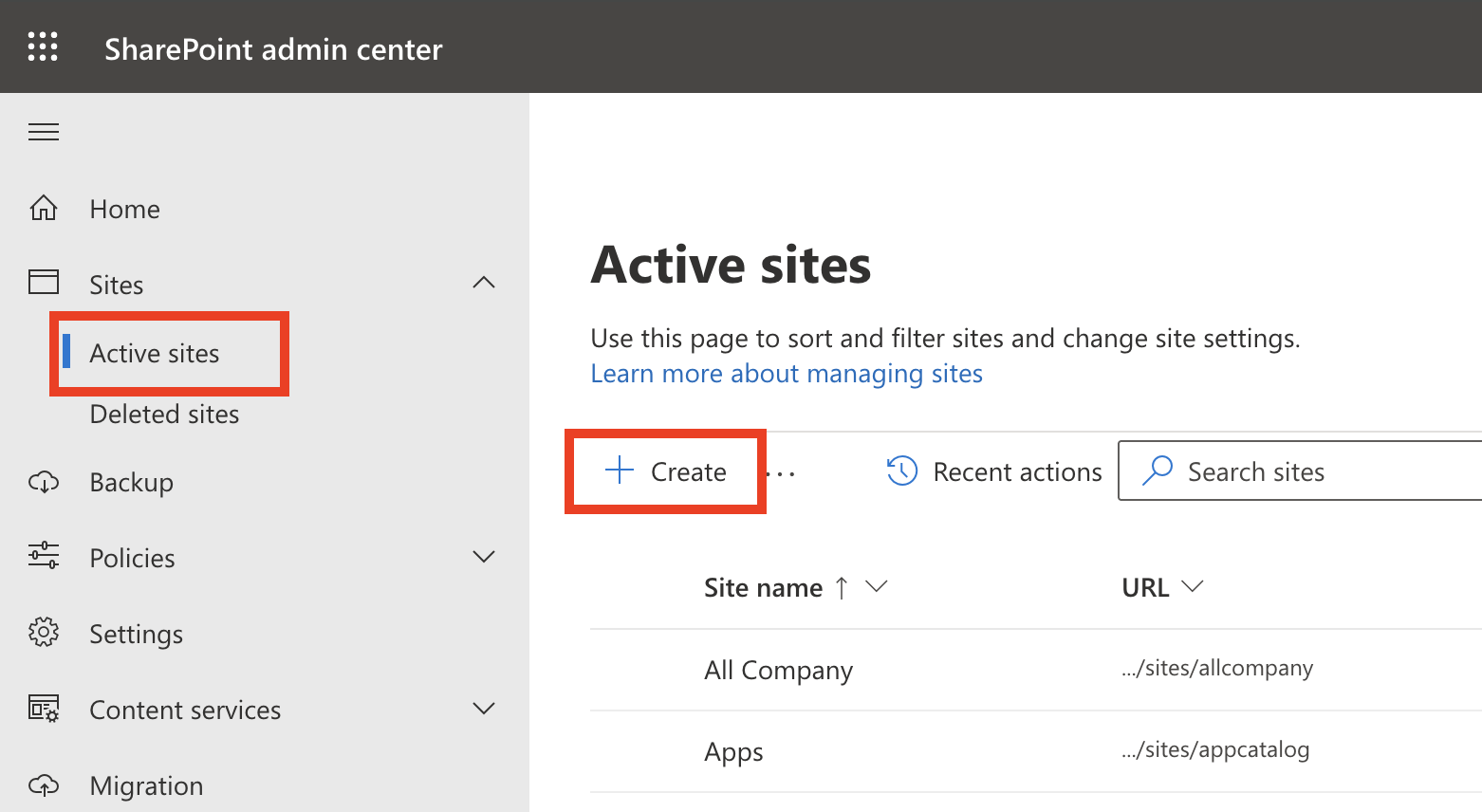Image resolution: width=1482 pixels, height=812 pixels.
Task: Open the Settings page
Action: [x=137, y=634]
